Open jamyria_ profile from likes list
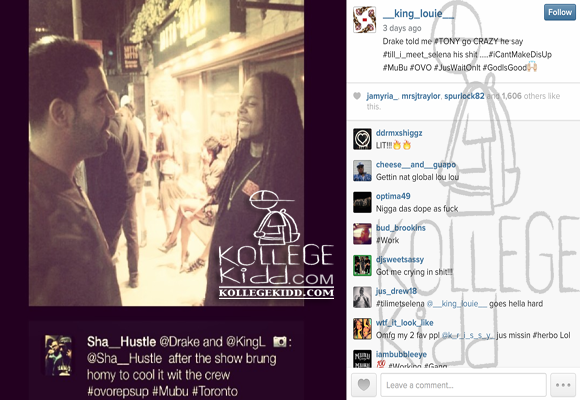580x400 pixels. (x=382, y=96)
